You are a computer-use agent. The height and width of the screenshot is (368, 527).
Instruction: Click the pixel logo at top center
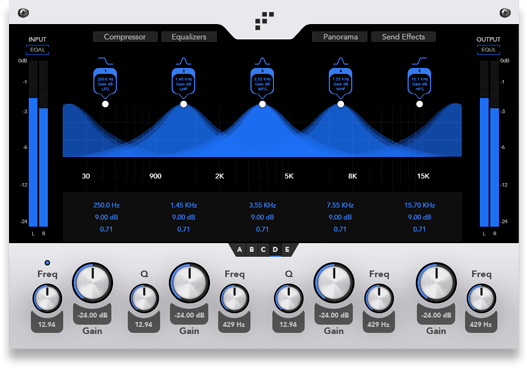(264, 21)
